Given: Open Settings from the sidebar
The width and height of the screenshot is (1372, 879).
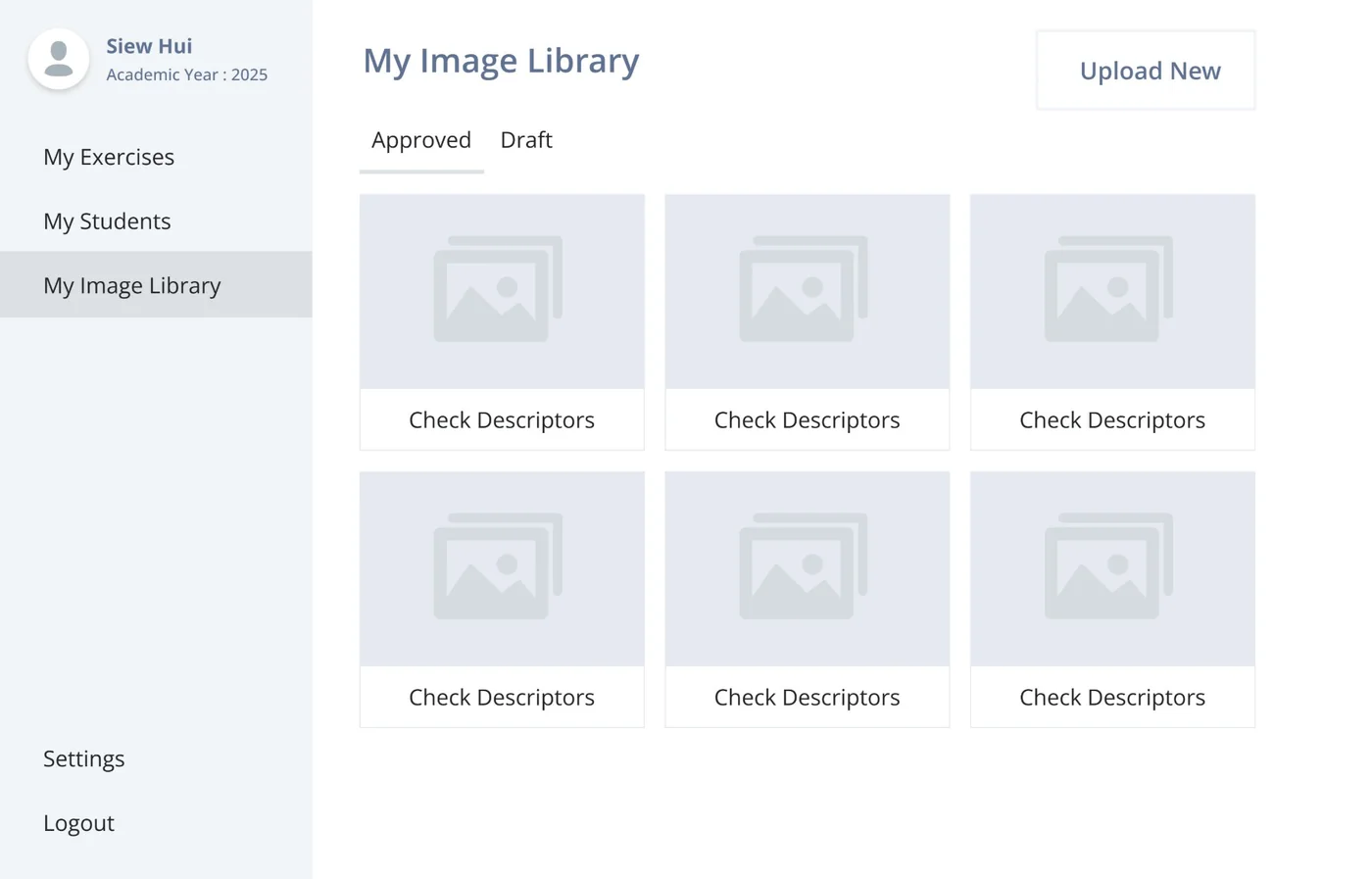Looking at the screenshot, I should (x=84, y=758).
